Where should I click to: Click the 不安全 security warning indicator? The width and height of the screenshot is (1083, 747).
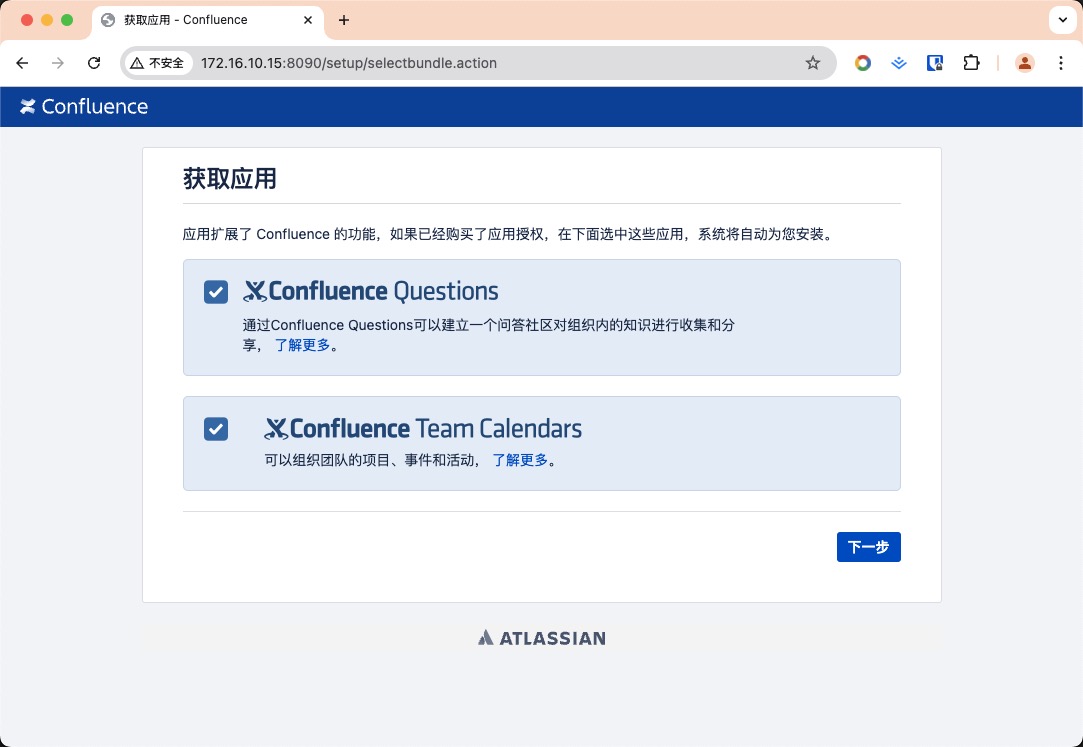(x=158, y=63)
